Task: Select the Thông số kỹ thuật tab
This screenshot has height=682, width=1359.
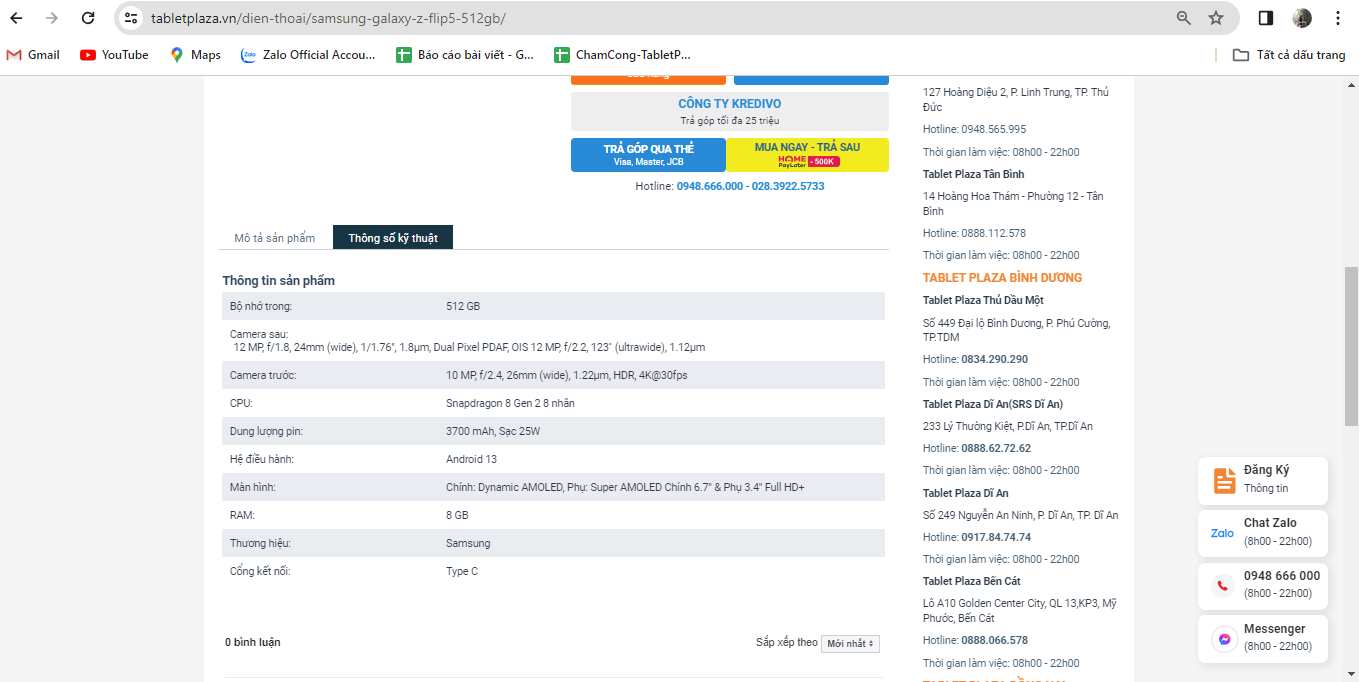Action: [393, 238]
